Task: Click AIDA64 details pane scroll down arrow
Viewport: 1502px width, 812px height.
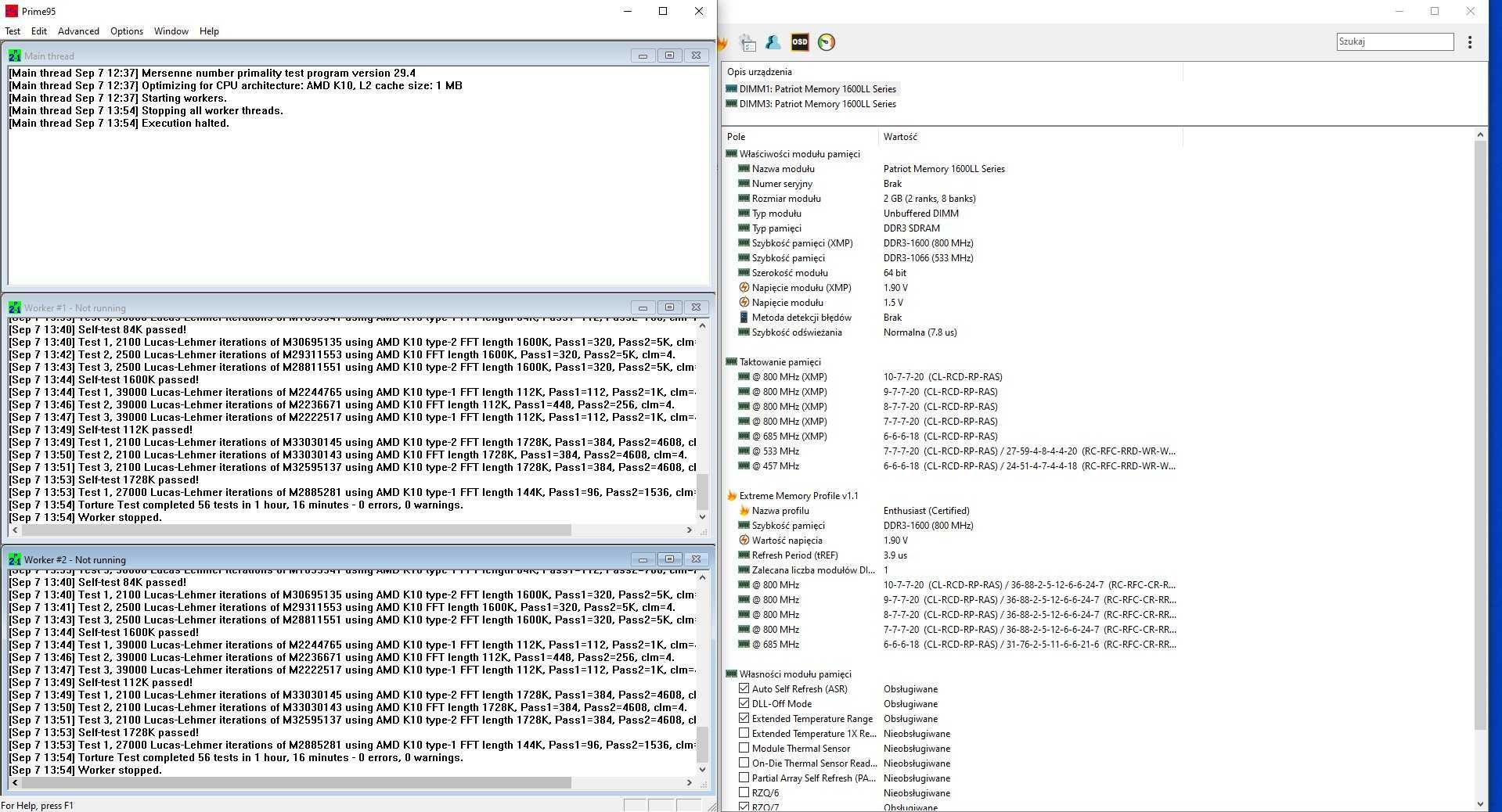Action: click(1479, 803)
